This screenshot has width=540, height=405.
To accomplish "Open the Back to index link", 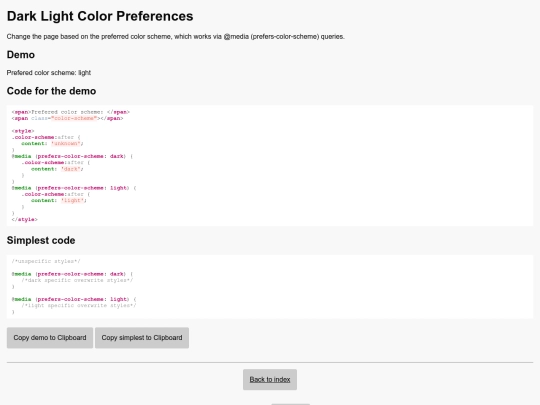I will point(270,380).
